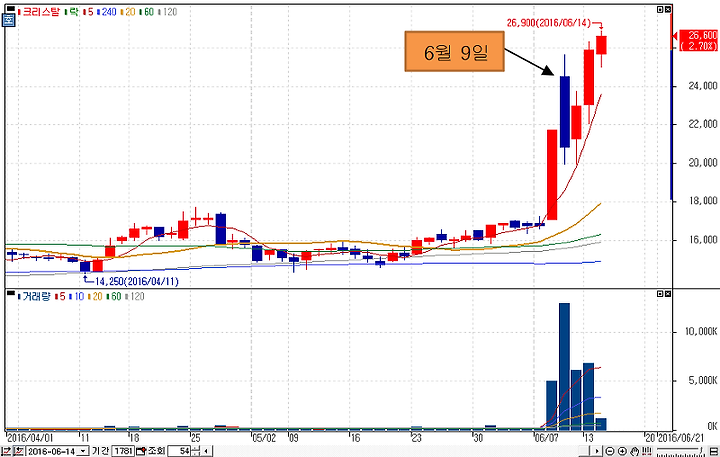Viewport: 720px width, 457px height.
Task: Select the green 60 average legend in the volume pane
Action: tap(114, 296)
